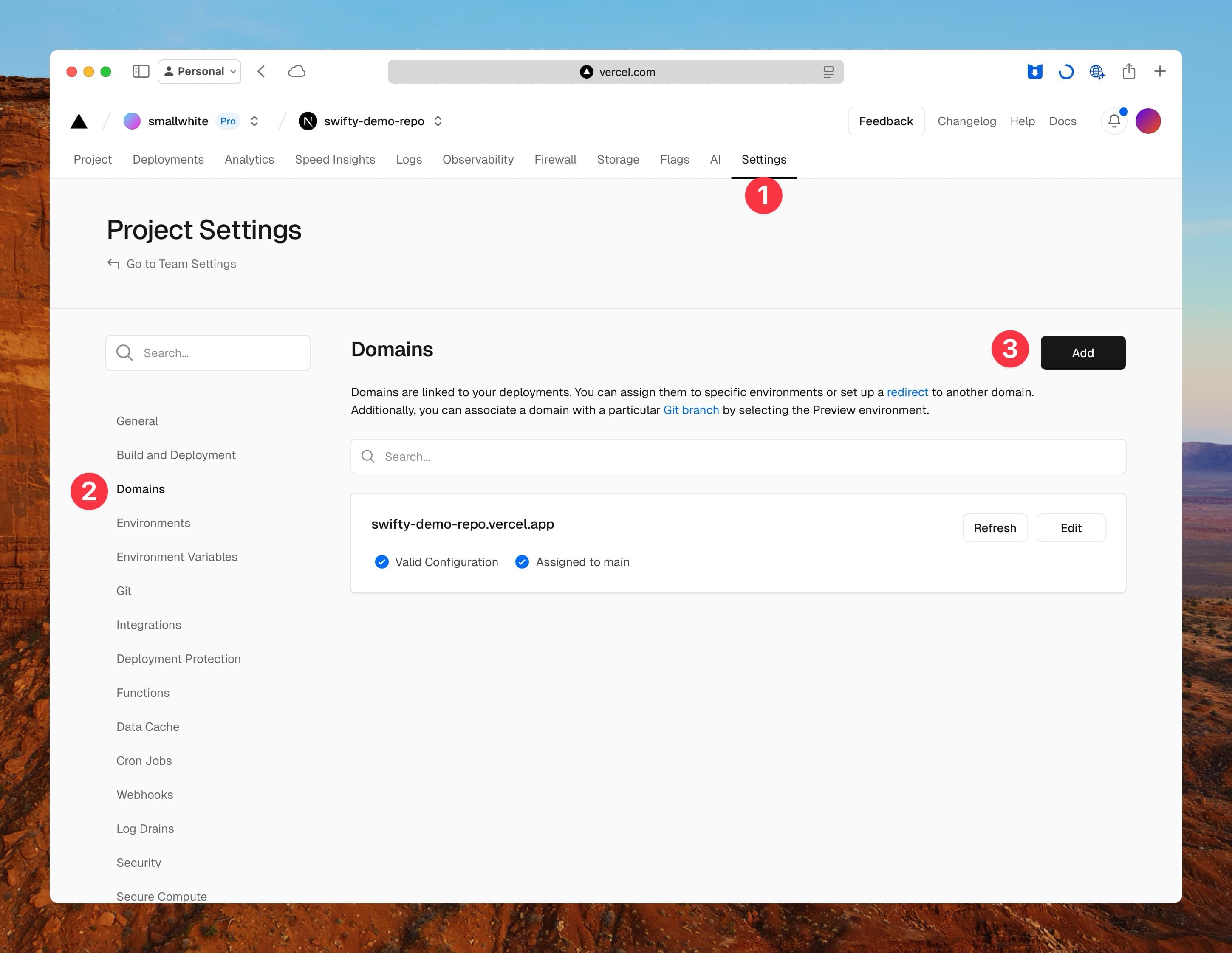The width and height of the screenshot is (1232, 953).
Task: Click the Assigned to main checkmark icon
Action: click(x=522, y=561)
